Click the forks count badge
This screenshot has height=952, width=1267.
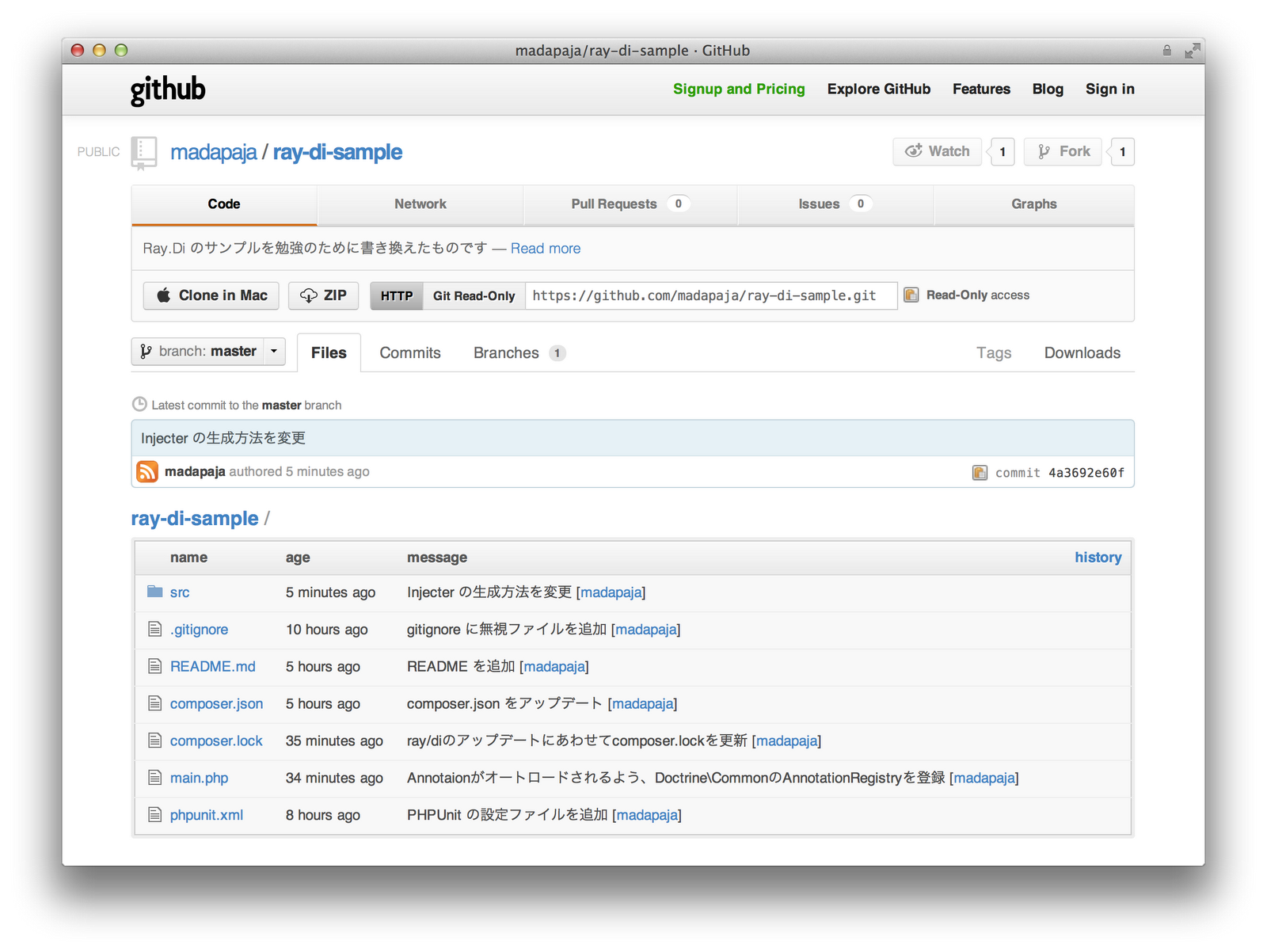pyautogui.click(x=1122, y=151)
